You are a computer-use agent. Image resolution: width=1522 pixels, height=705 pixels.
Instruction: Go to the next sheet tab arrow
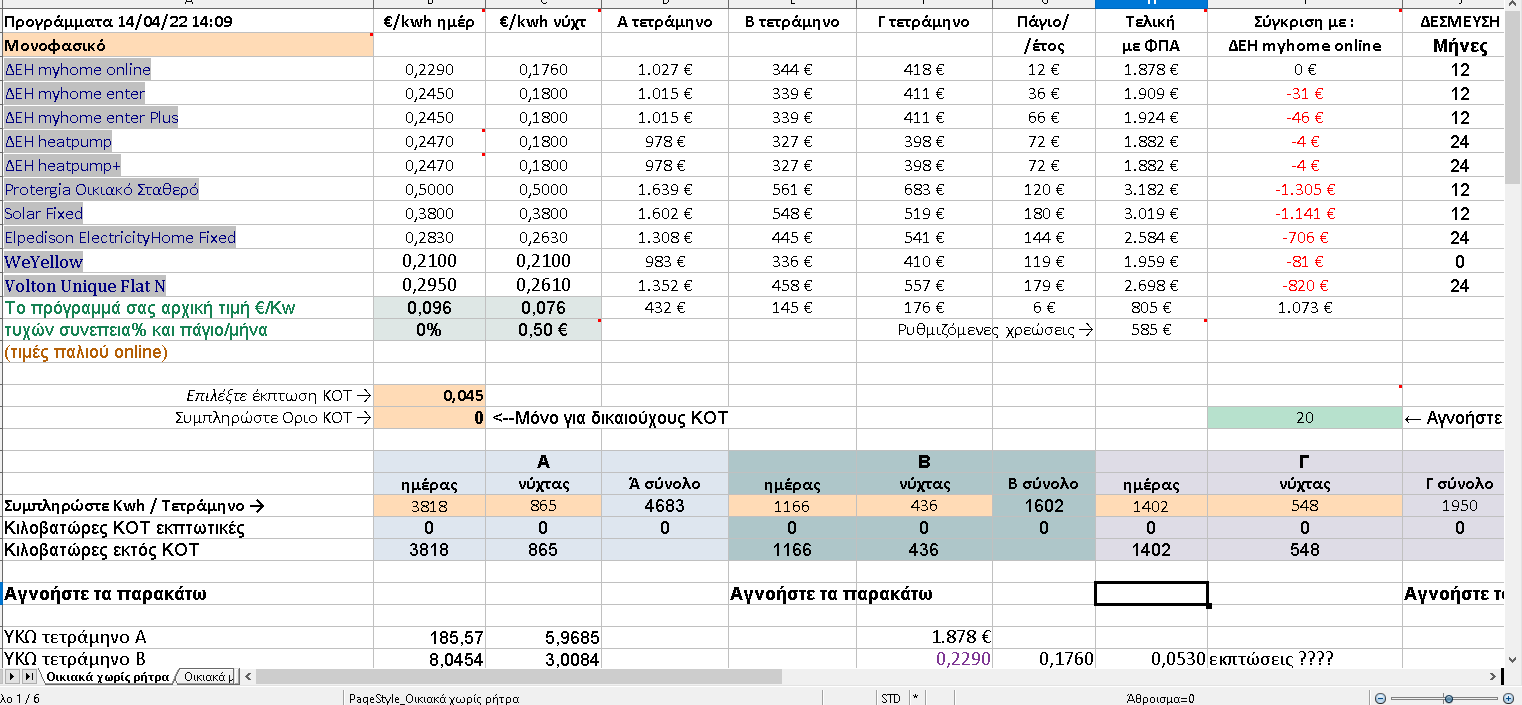(12, 677)
